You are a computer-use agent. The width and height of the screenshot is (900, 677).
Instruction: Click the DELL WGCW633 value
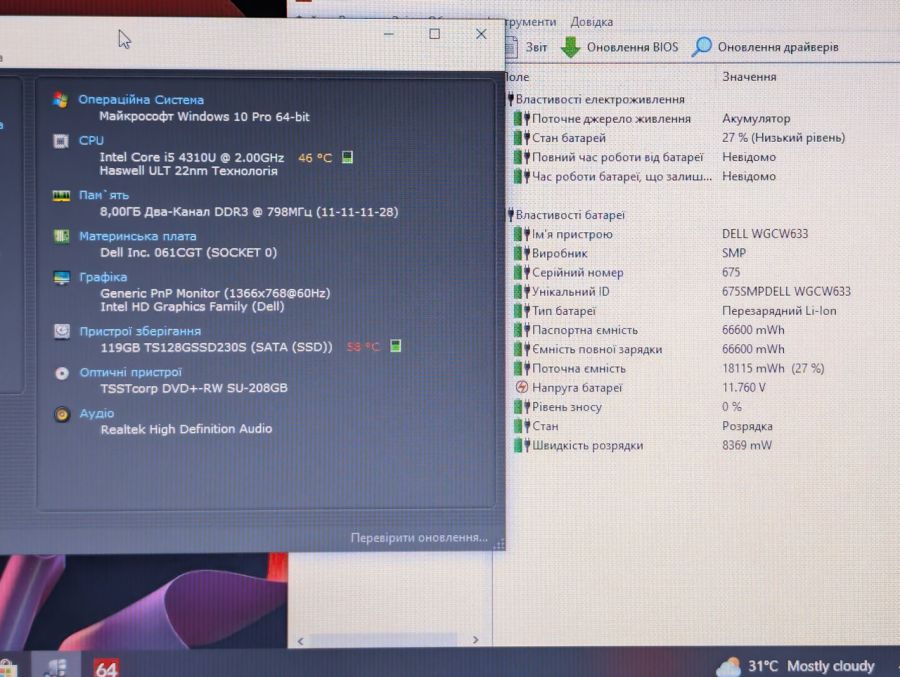[765, 234]
